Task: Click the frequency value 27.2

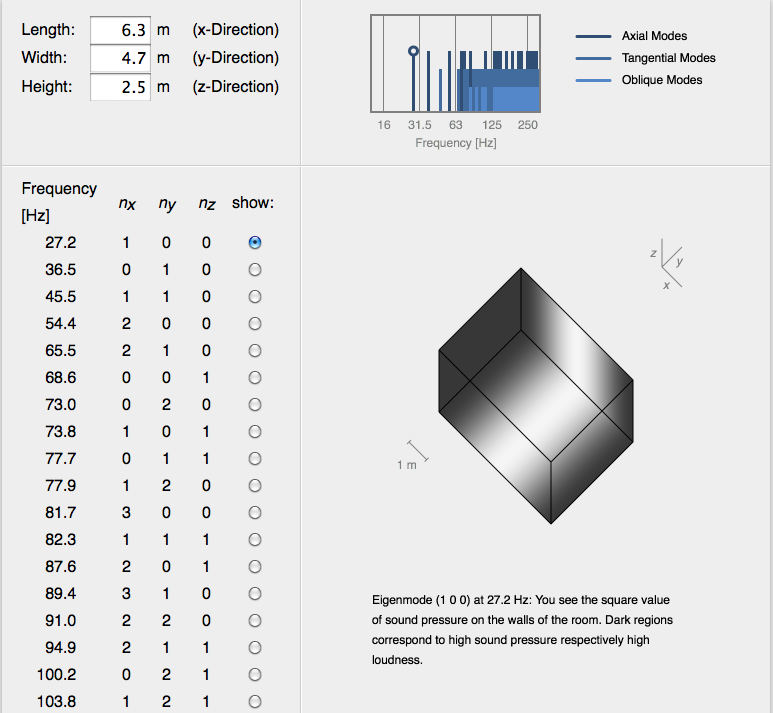Action: point(61,243)
